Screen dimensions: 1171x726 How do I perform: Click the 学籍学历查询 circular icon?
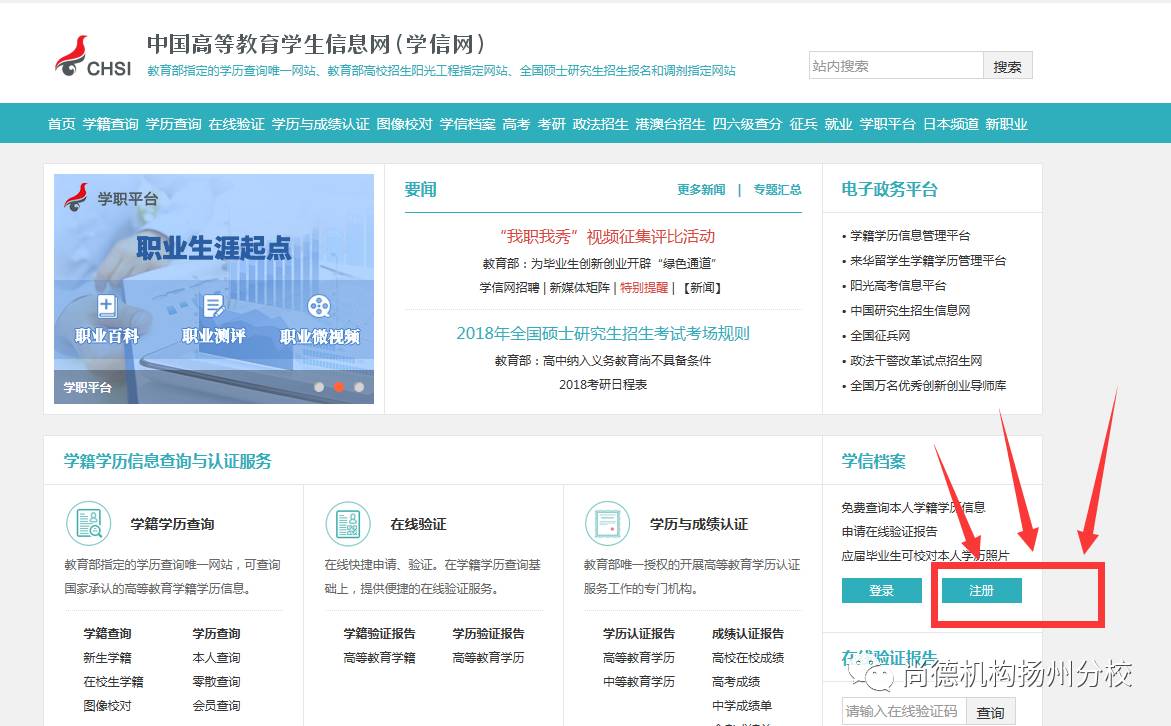click(89, 523)
